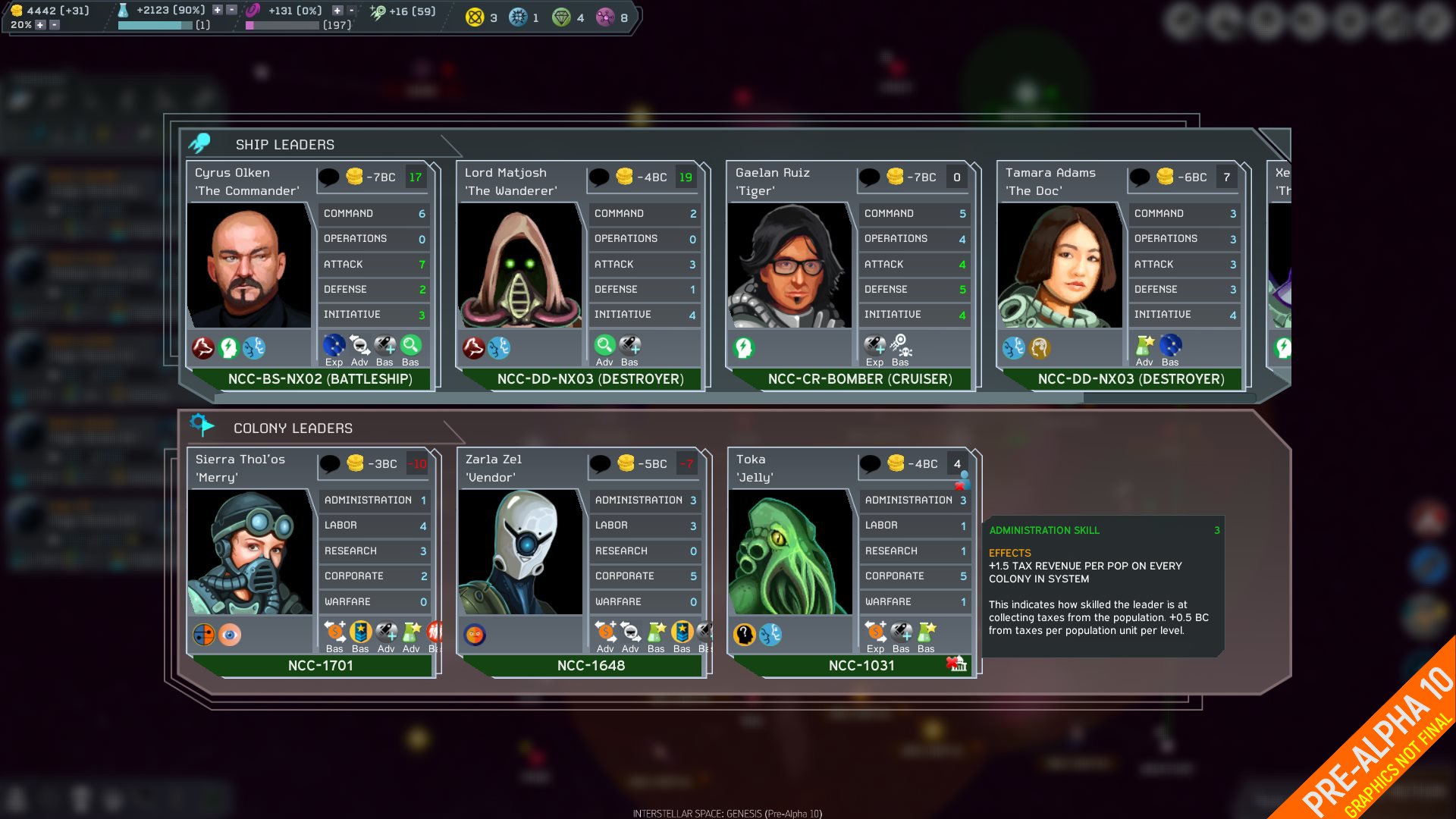The image size is (1456, 819).
Task: Open the Colony Leaders section header
Action: tap(293, 428)
